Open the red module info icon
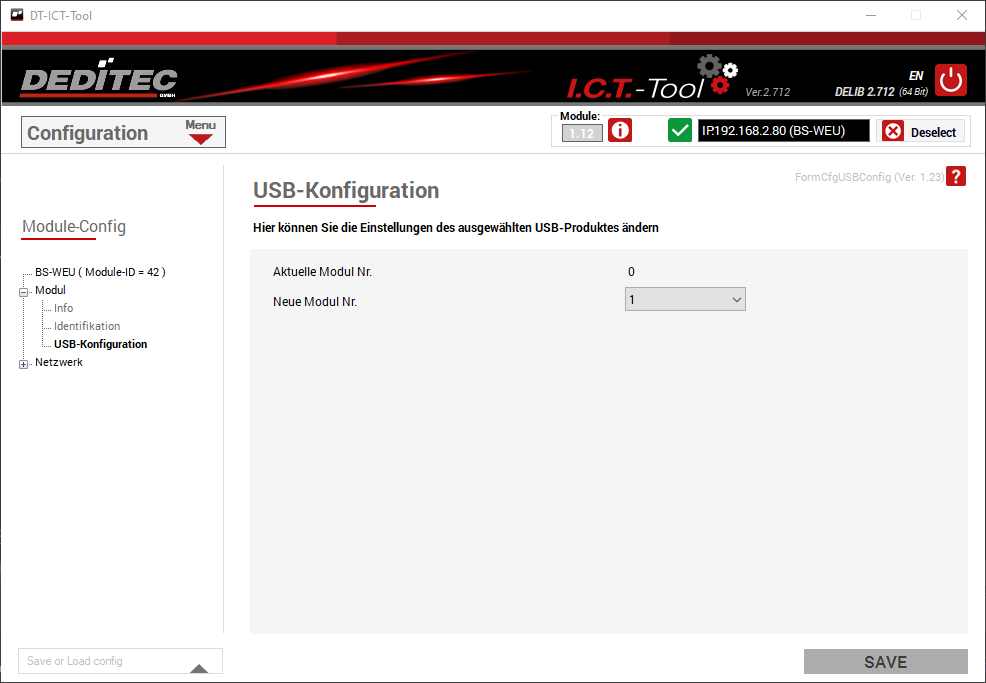 620,131
